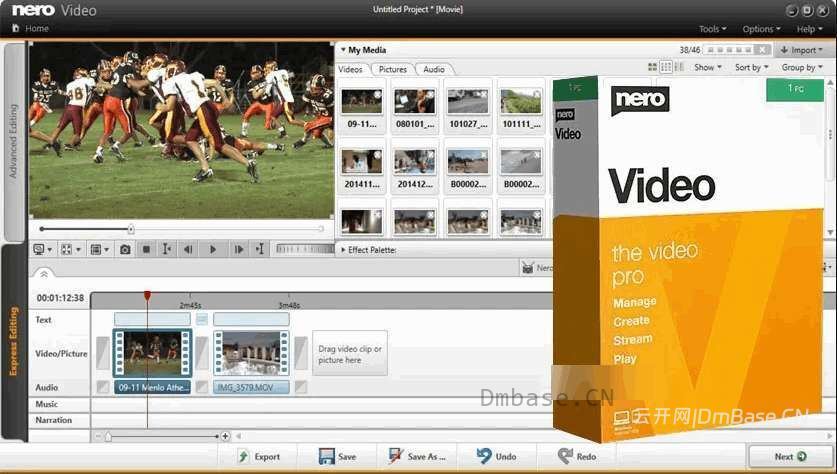Open the Show filter dropdown

pyautogui.click(x=708, y=67)
